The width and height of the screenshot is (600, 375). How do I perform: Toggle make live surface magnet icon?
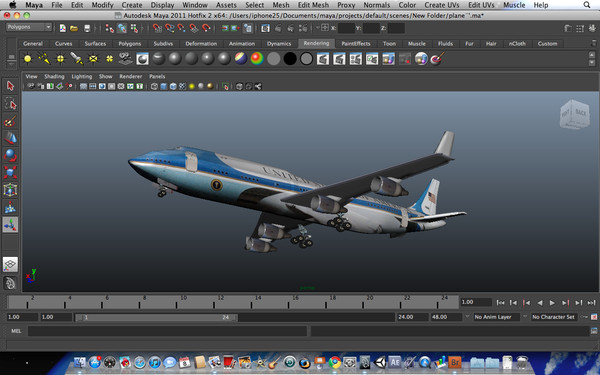pos(206,28)
